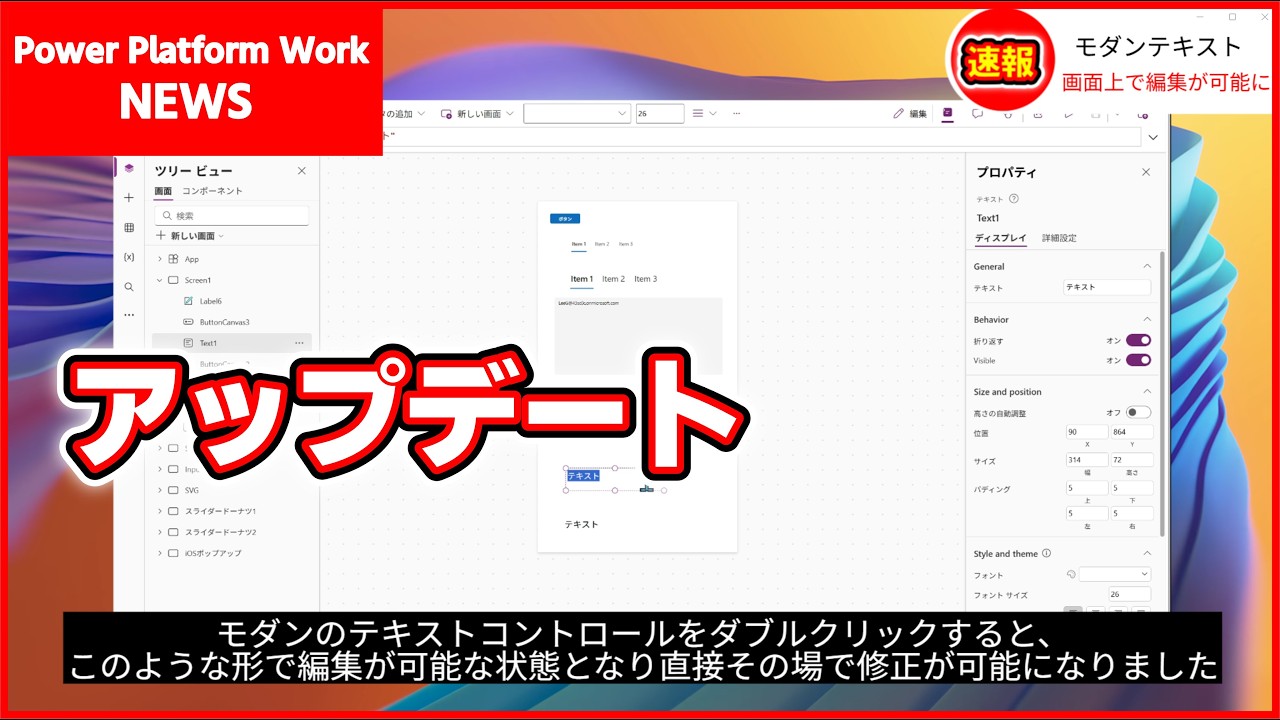Expand the スライダードーナツ2 node
The width and height of the screenshot is (1280, 720).
[159, 532]
